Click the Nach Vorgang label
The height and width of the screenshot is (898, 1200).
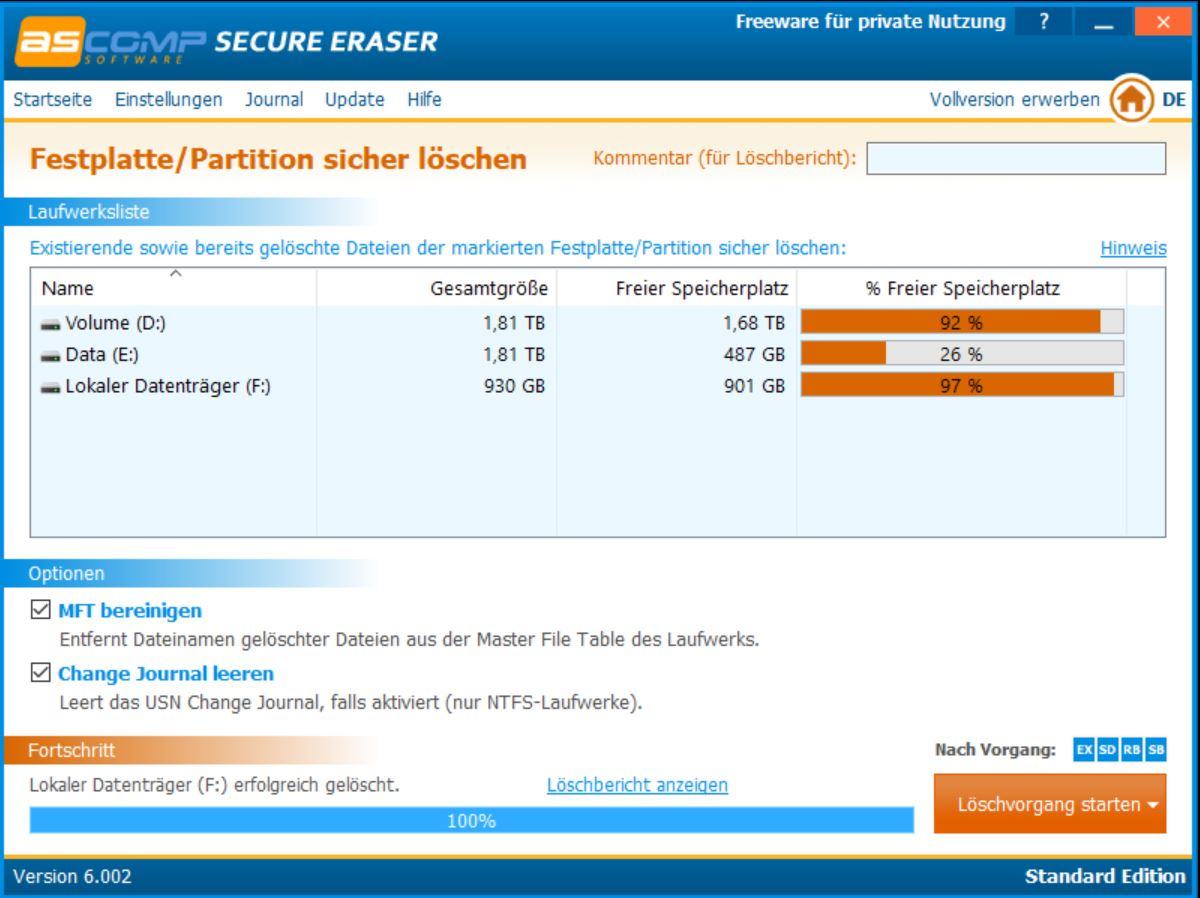[x=996, y=750]
